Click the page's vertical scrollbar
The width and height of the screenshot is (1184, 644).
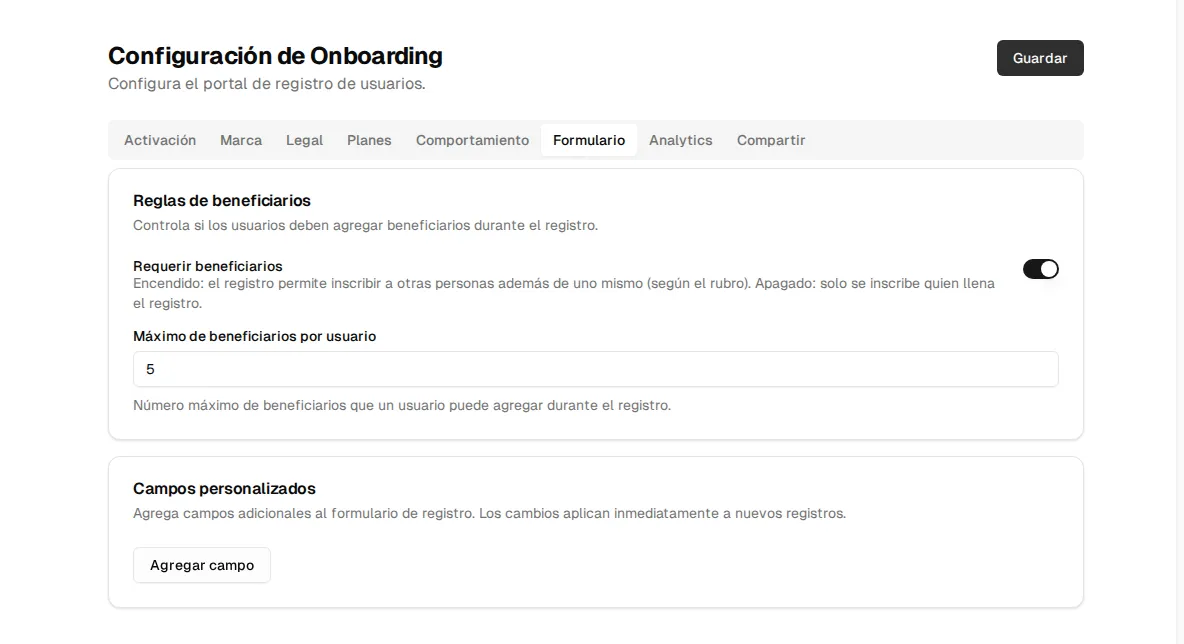click(1179, 322)
